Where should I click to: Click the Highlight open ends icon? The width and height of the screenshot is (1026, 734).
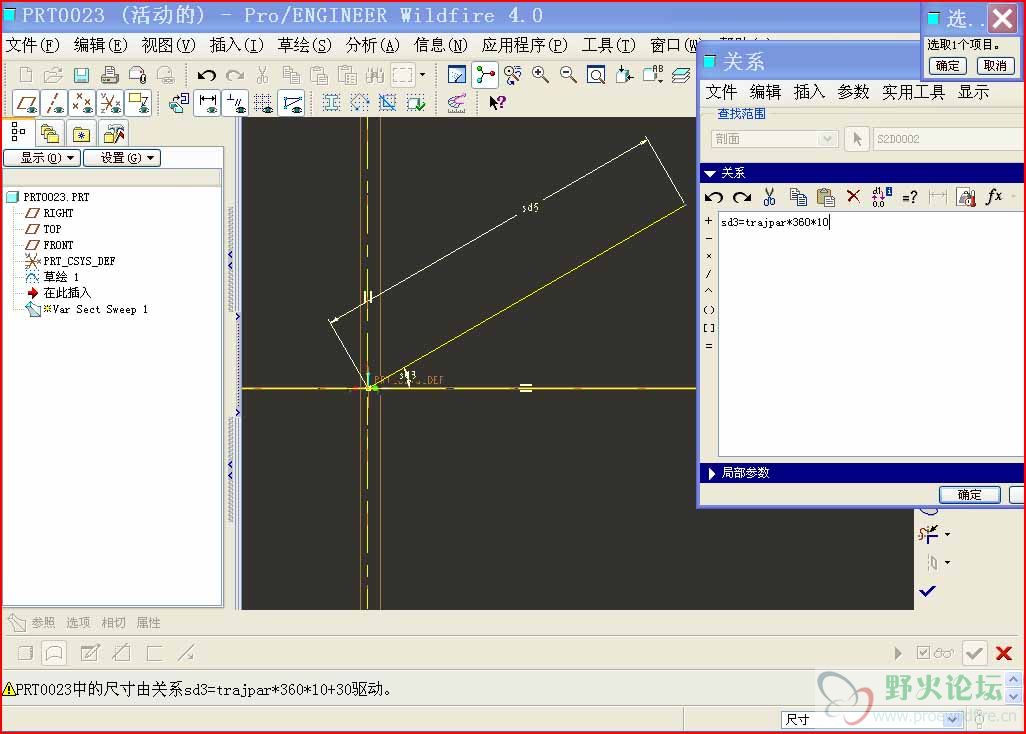click(359, 103)
